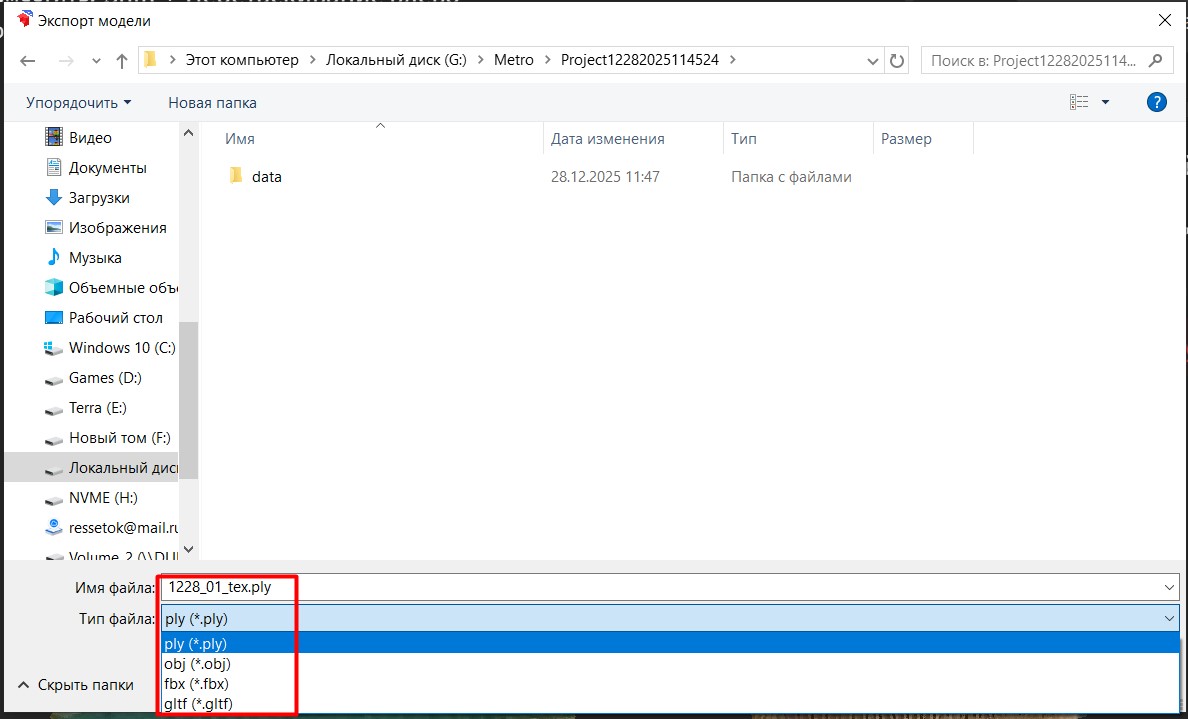
Task: Click Экспорт модели app icon in title bar
Action: pyautogui.click(x=25, y=20)
